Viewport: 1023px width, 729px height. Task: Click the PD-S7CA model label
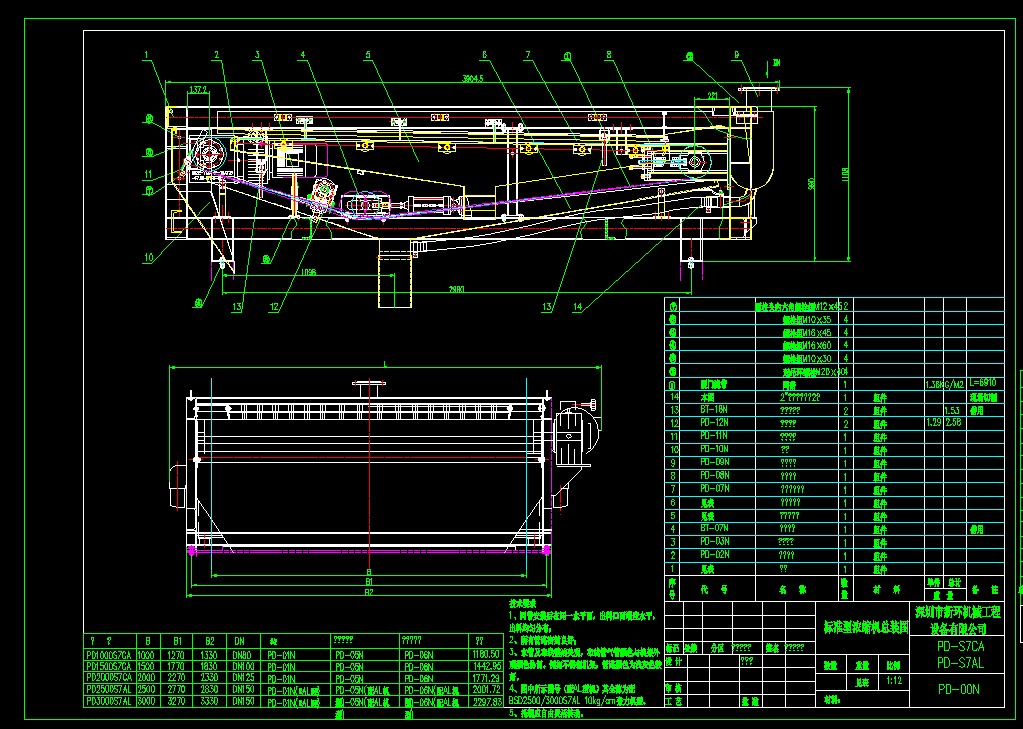coord(960,646)
